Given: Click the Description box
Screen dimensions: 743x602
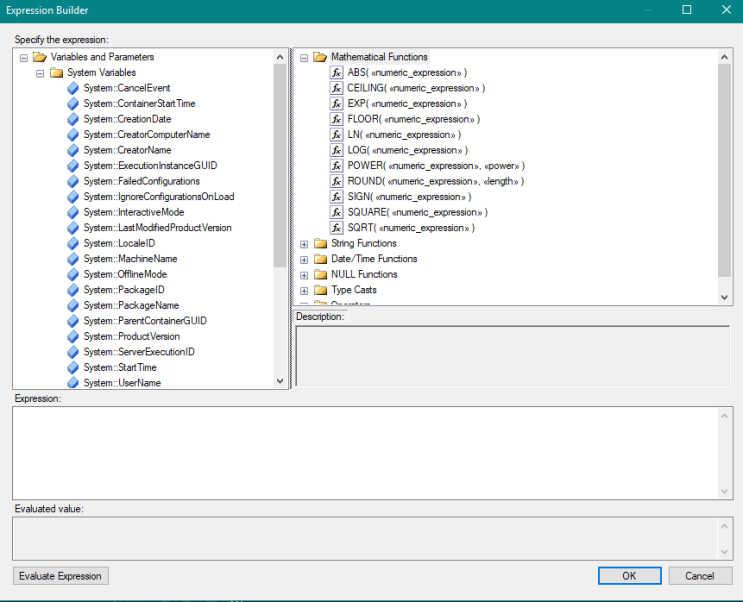Looking at the screenshot, I should (x=513, y=356).
